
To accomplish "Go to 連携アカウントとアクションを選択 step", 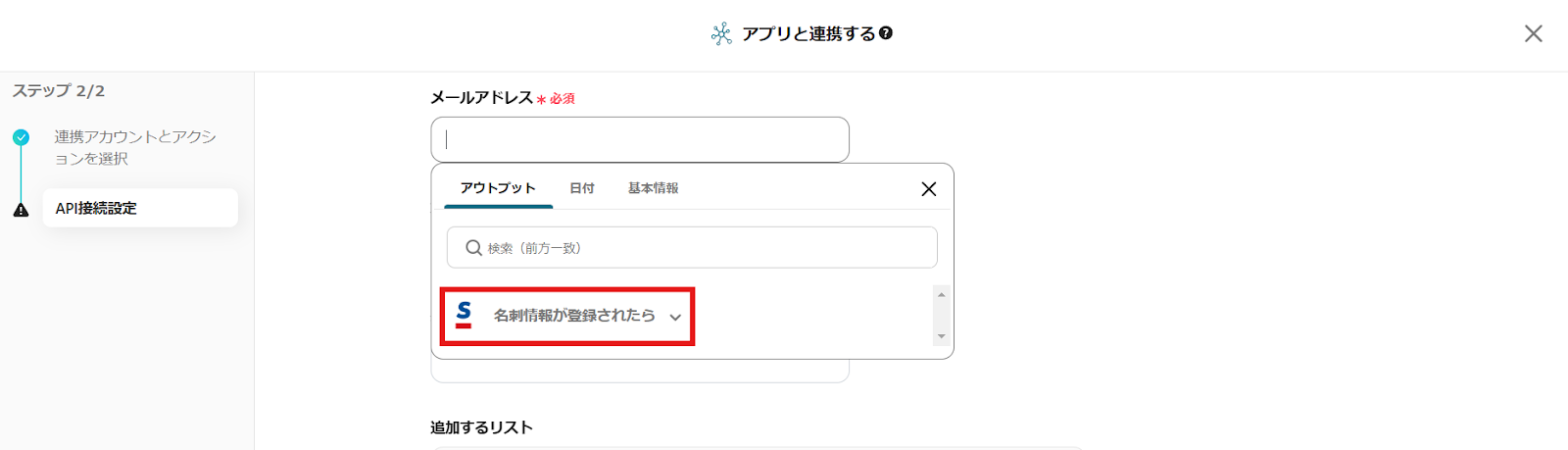I will (x=135, y=147).
